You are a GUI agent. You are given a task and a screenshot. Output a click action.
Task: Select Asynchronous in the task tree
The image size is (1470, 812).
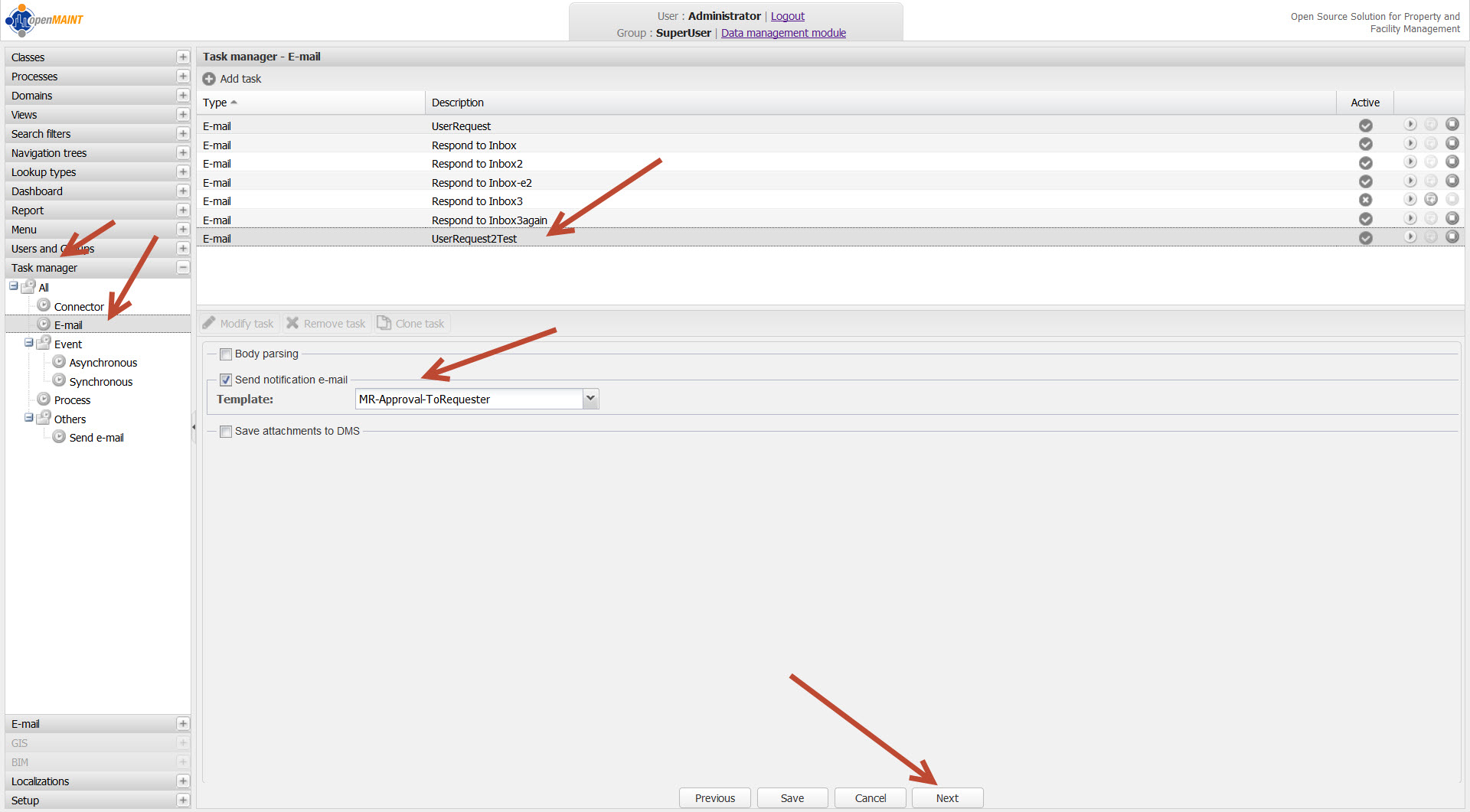click(103, 363)
